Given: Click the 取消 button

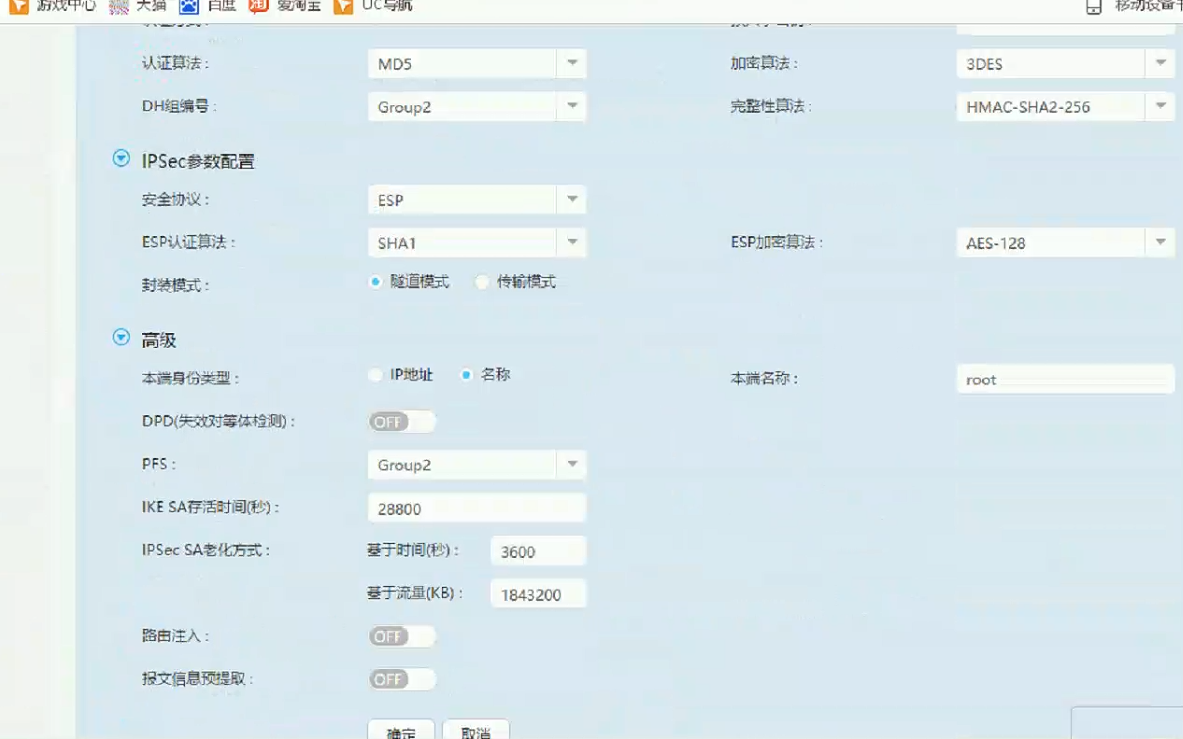Looking at the screenshot, I should tap(476, 730).
